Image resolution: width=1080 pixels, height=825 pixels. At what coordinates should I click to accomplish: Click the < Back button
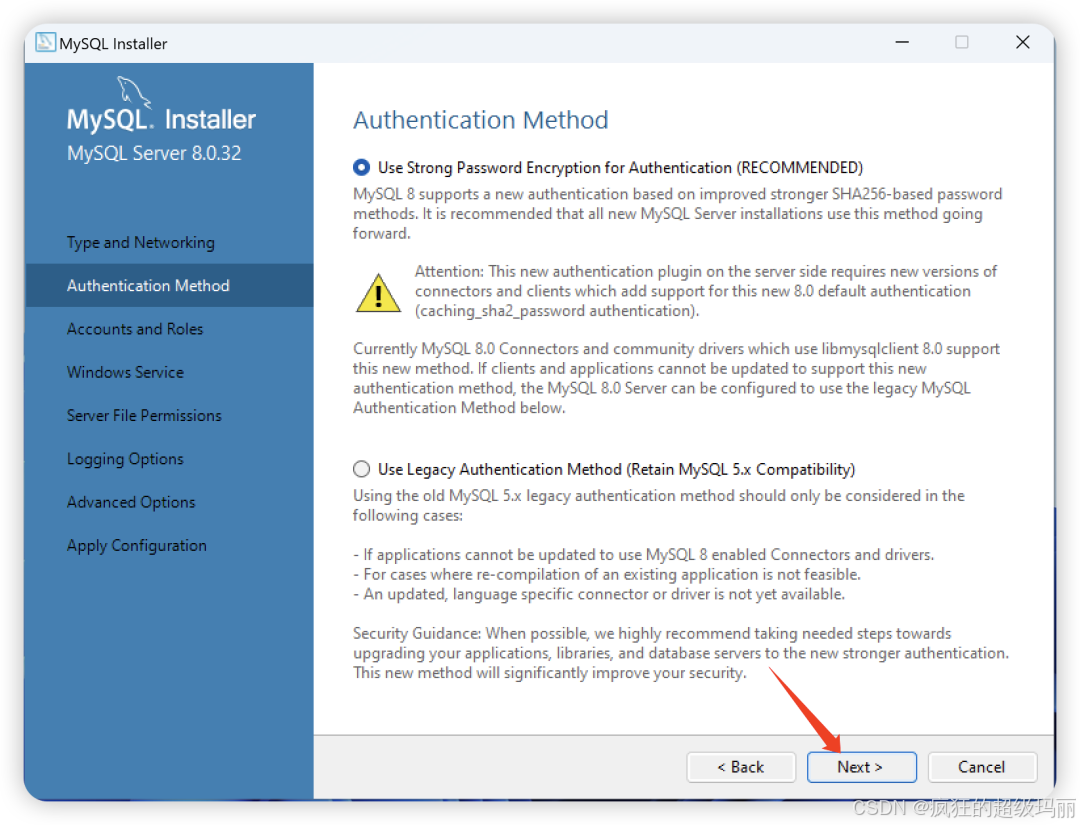(x=741, y=767)
